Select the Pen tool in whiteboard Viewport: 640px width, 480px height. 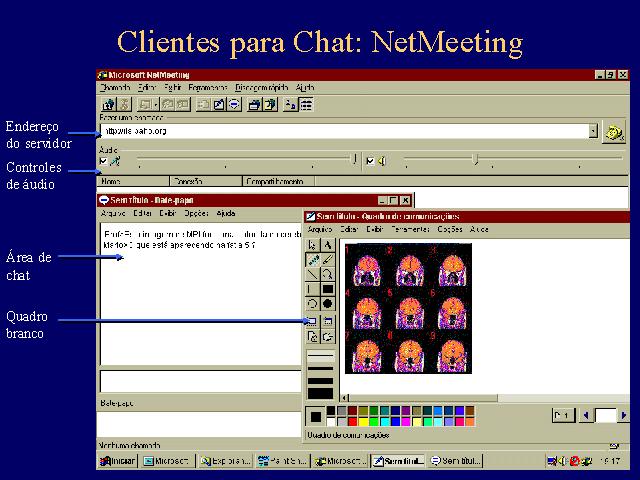click(327, 260)
